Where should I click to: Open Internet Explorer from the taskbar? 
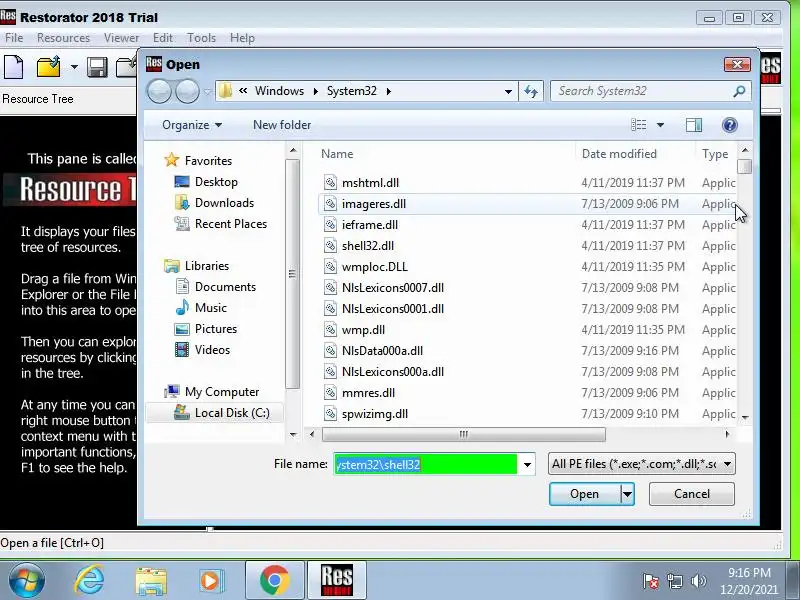(x=89, y=581)
